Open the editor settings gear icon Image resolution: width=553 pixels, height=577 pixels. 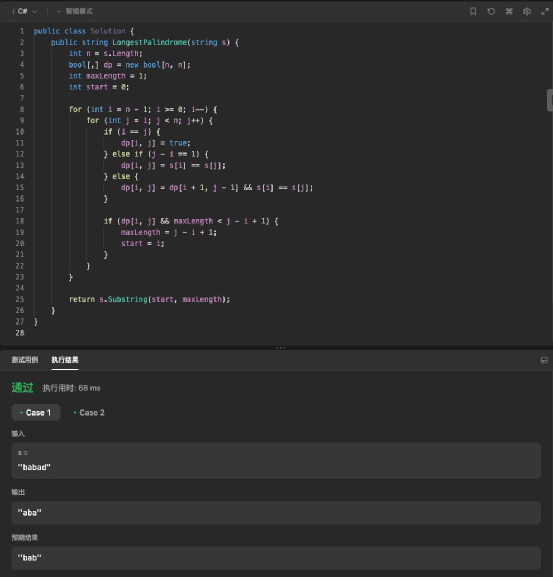[527, 11]
